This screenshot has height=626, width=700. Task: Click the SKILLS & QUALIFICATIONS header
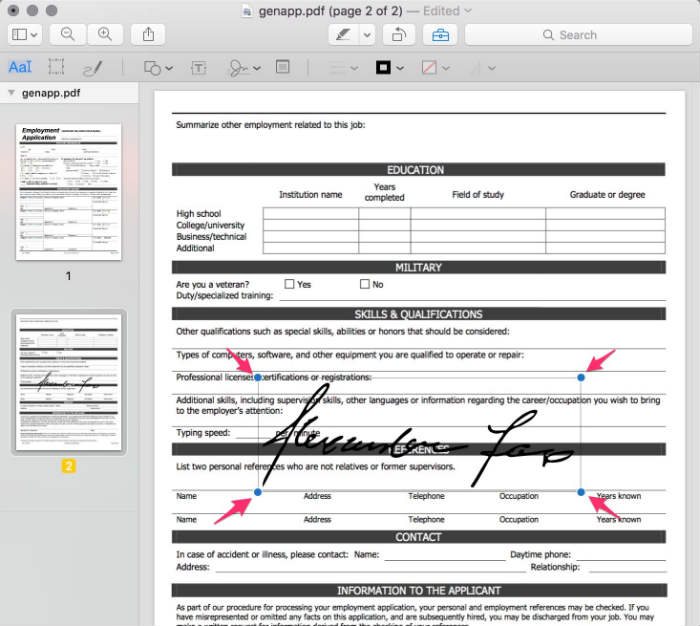coord(419,314)
